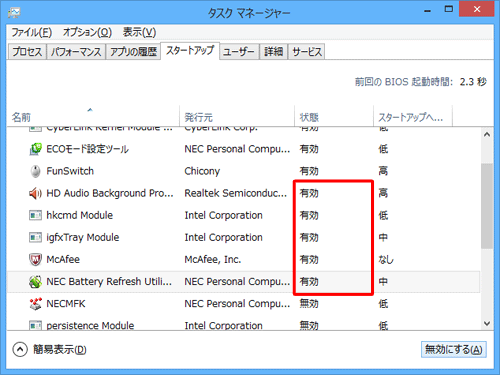Click the McAfee shield icon
This screenshot has height=375, width=500.
click(35, 260)
